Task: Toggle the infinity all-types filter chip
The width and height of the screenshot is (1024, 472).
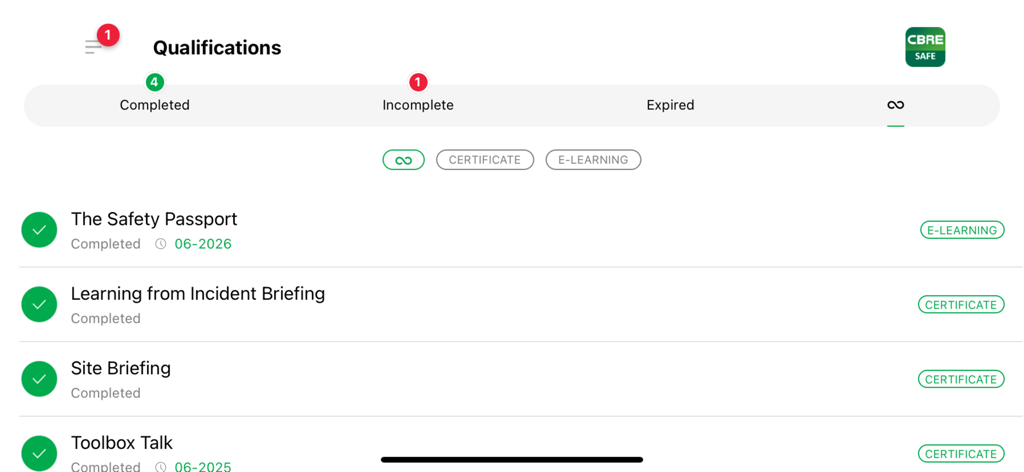Action: point(403,160)
